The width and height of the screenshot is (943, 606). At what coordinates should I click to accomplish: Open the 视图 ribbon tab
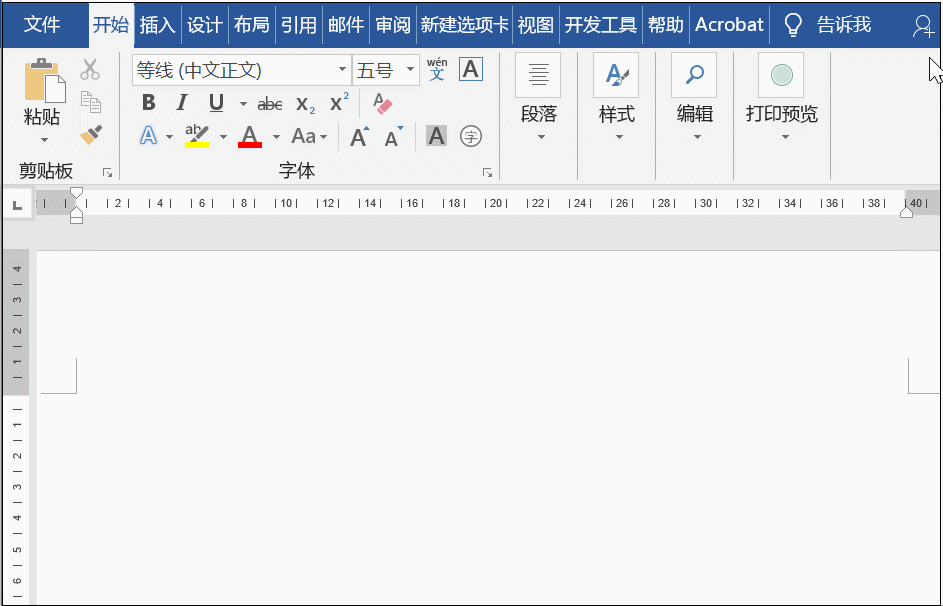pyautogui.click(x=536, y=24)
